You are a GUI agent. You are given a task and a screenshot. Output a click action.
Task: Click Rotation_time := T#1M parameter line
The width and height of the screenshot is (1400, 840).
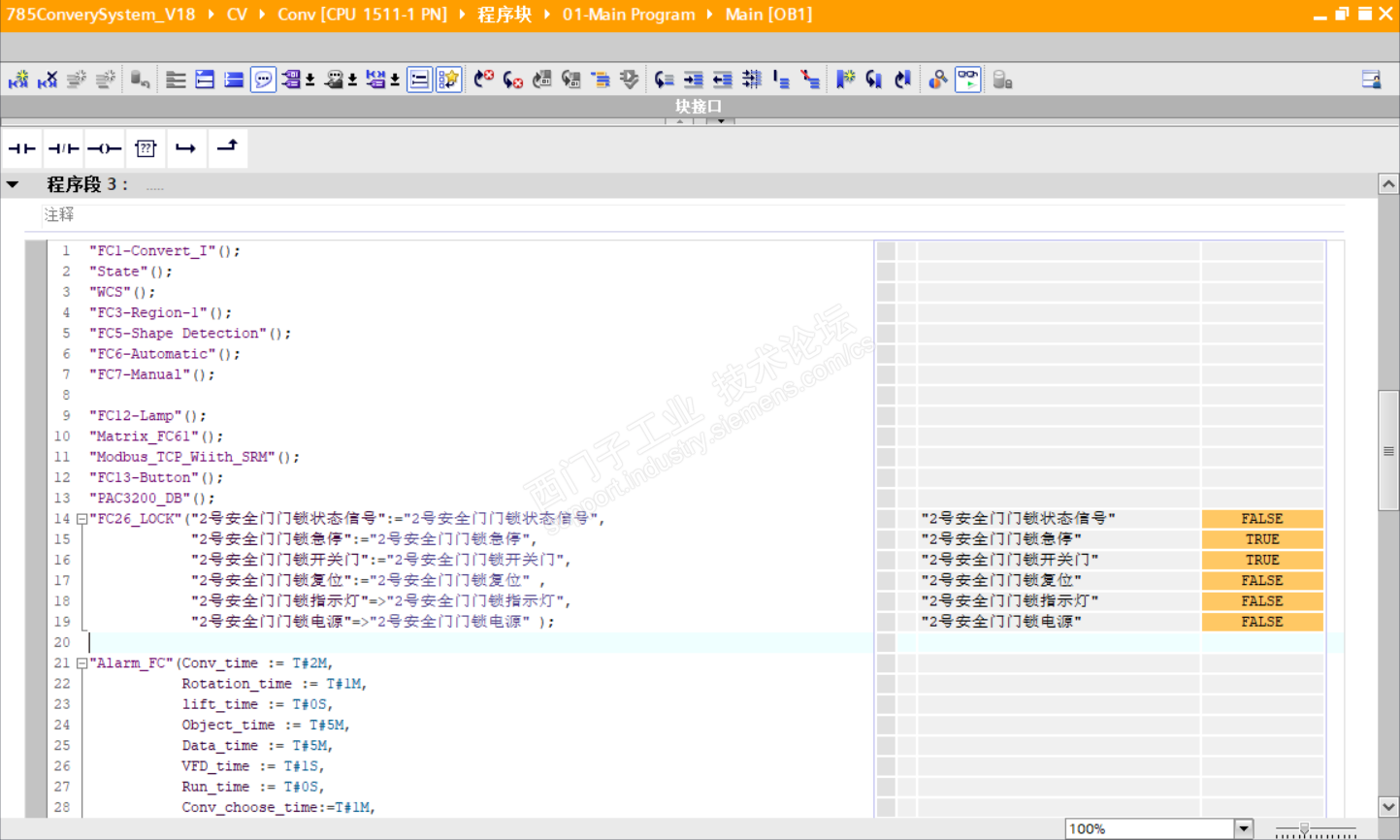click(274, 684)
